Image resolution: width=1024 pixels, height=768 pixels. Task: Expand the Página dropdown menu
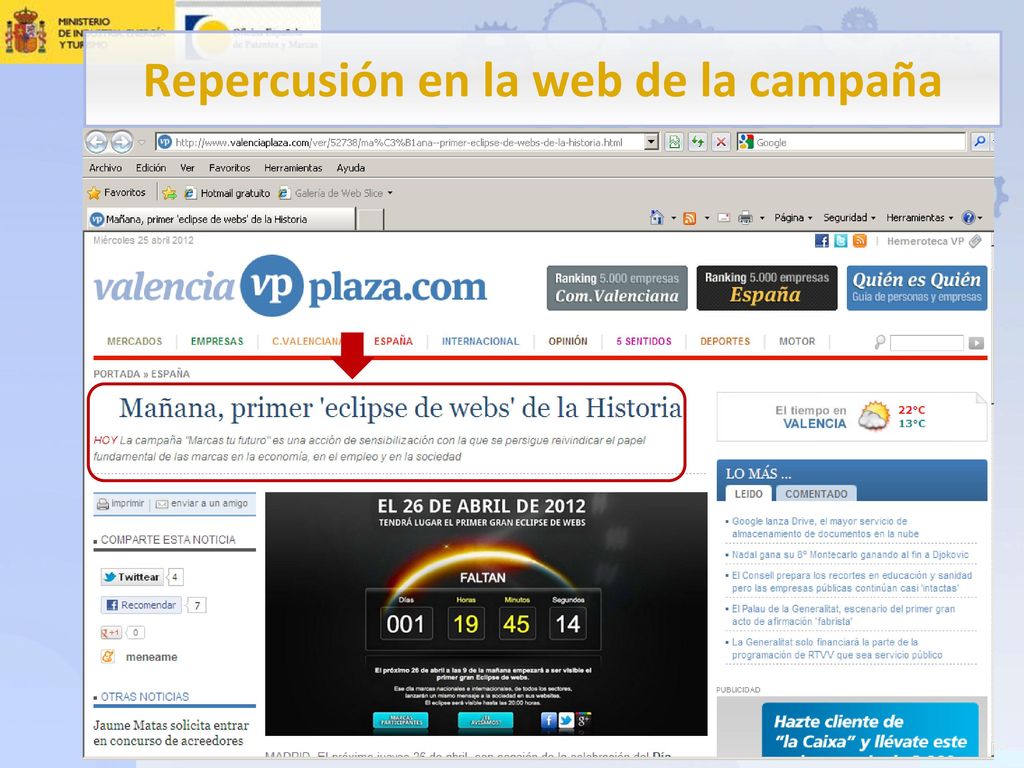point(793,217)
